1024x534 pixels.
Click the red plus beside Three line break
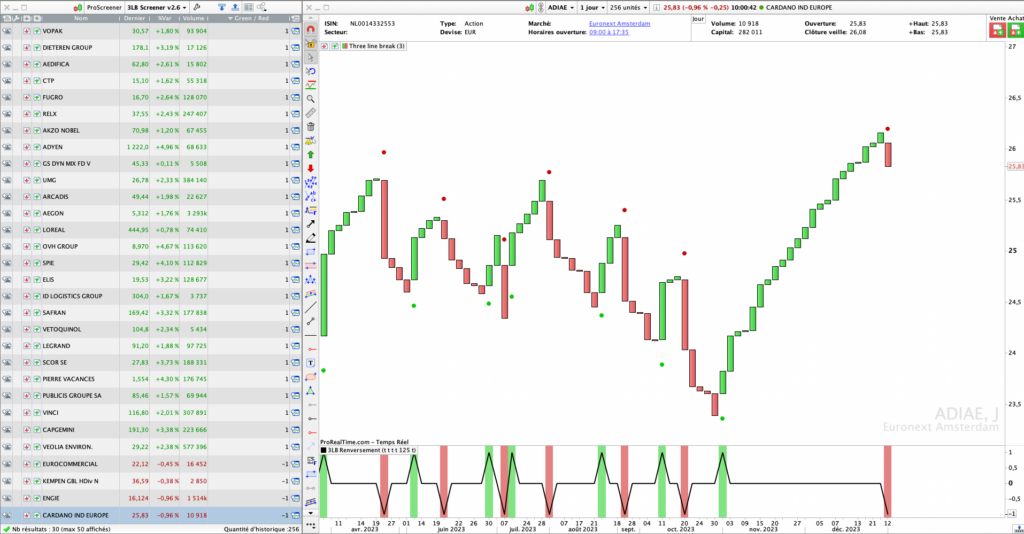pos(325,46)
